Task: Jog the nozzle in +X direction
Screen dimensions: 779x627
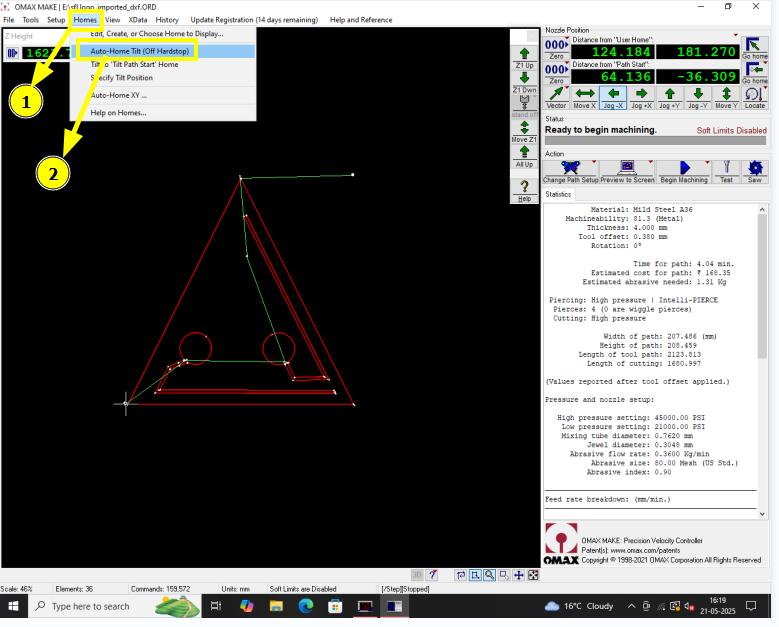Action: pyautogui.click(x=641, y=97)
